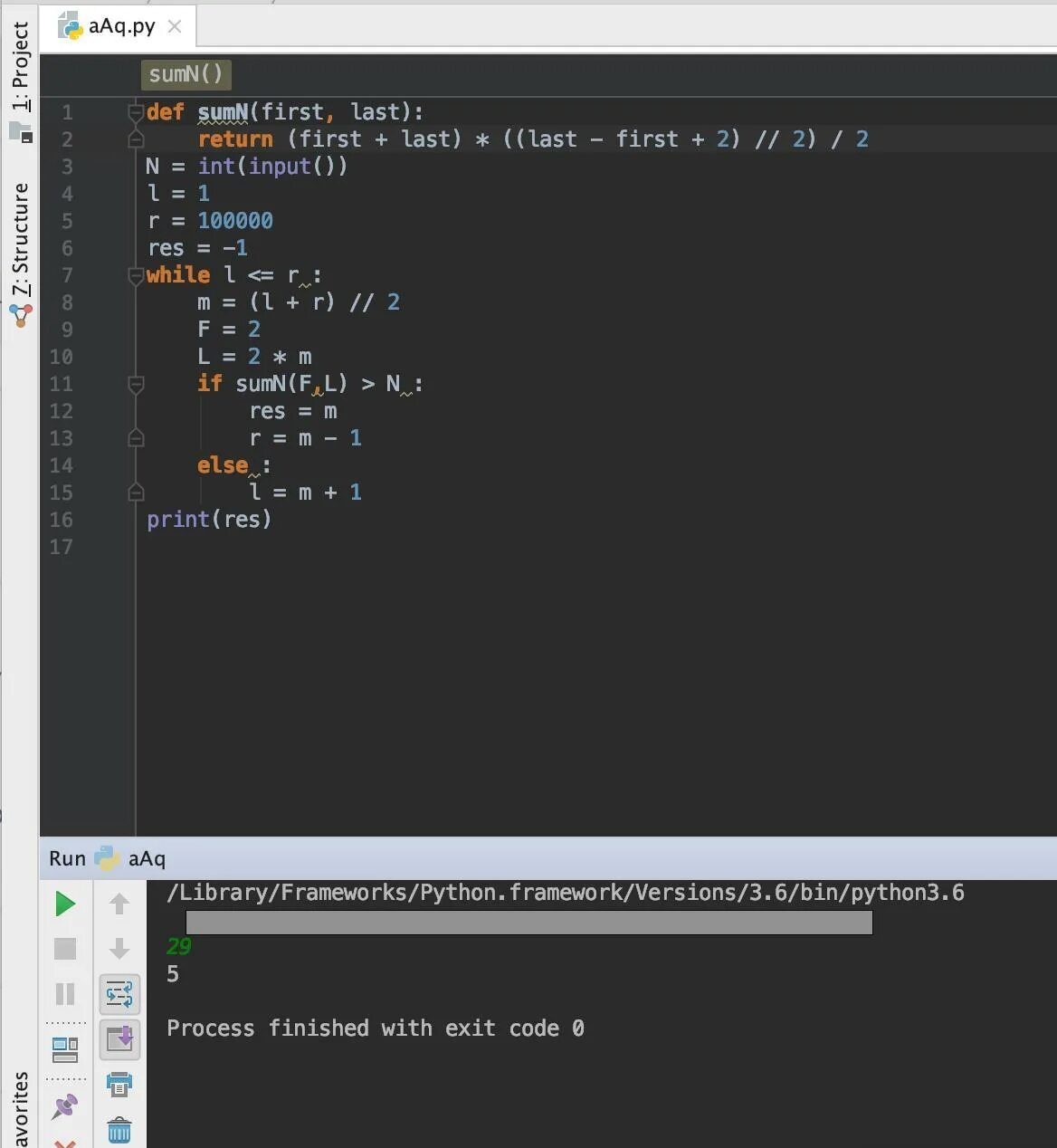Screen dimensions: 1057x1148
Task: Click line number 10 in the gutter
Action: pyautogui.click(x=61, y=357)
